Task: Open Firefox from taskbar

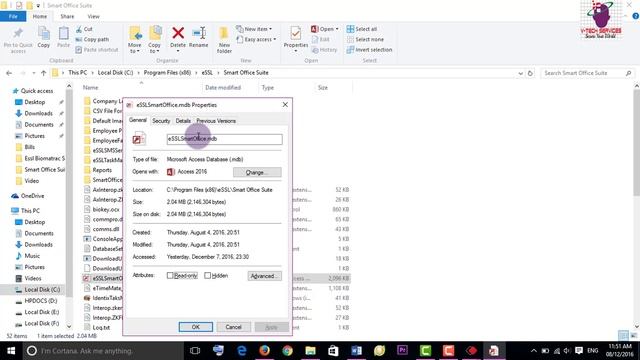Action: click(264, 351)
